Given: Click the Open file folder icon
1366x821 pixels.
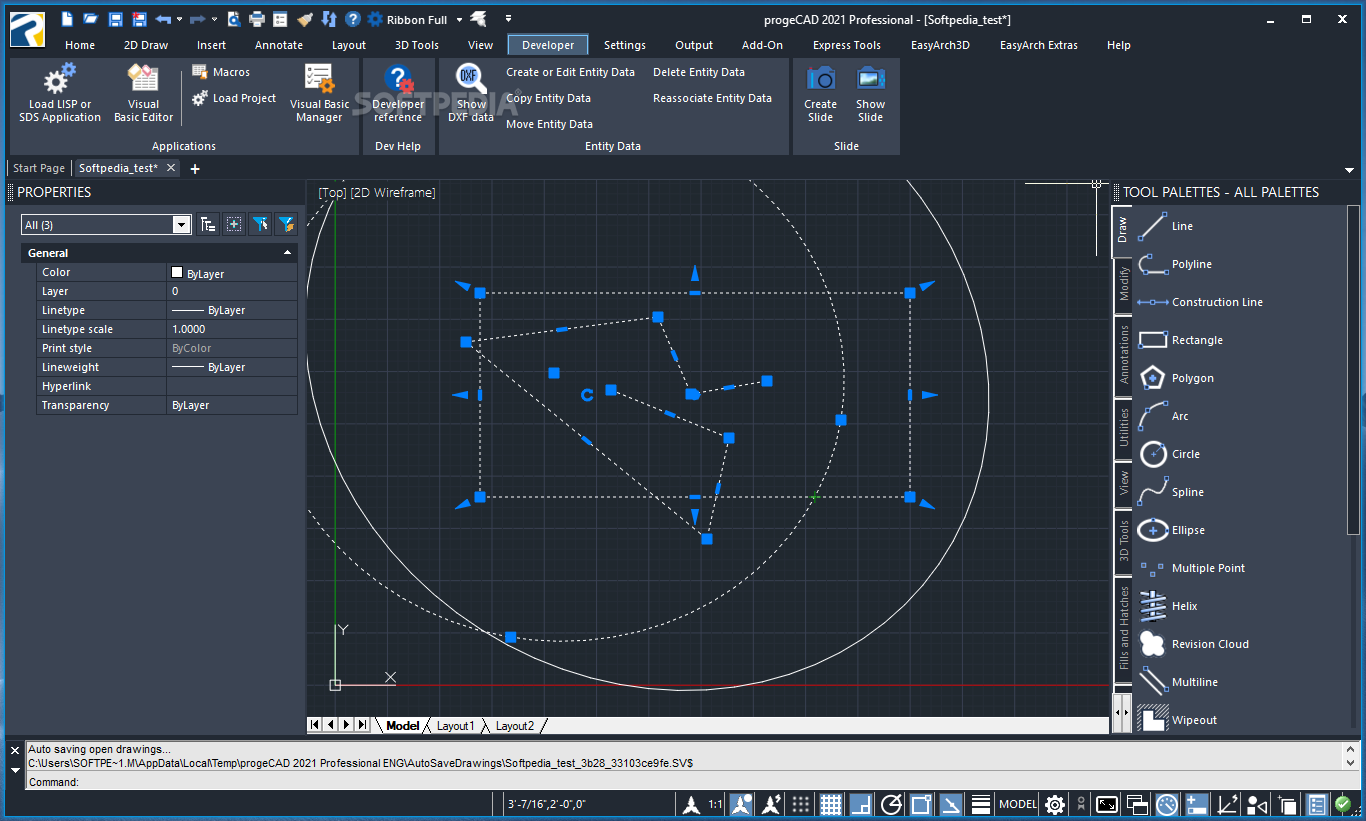Looking at the screenshot, I should click(91, 19).
